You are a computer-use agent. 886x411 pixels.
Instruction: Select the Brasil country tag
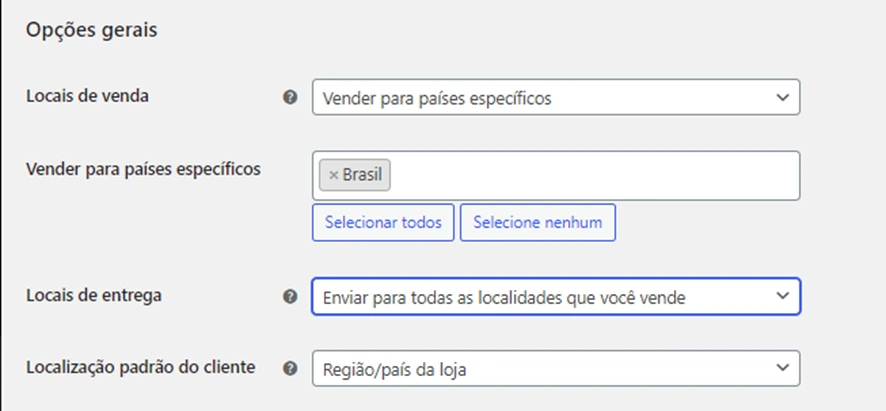pyautogui.click(x=363, y=175)
